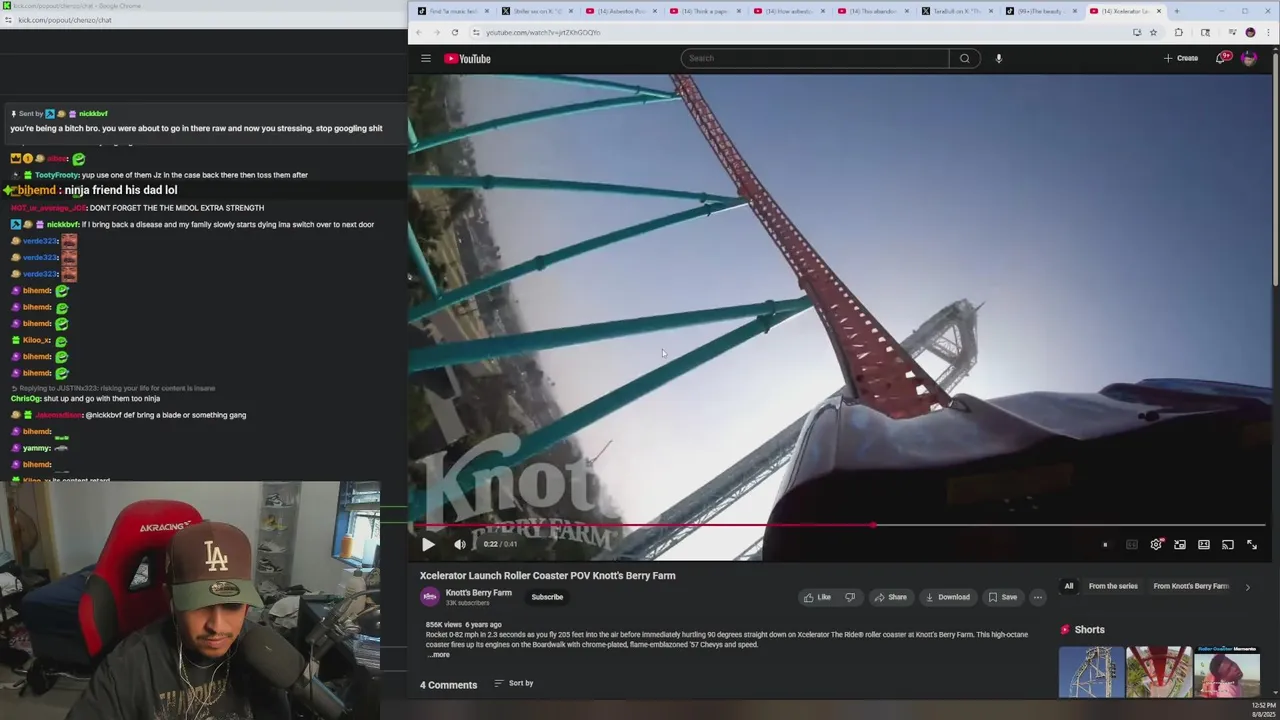Open the comments Sort by dropdown
Viewport: 1280px width, 720px height.
point(514,683)
